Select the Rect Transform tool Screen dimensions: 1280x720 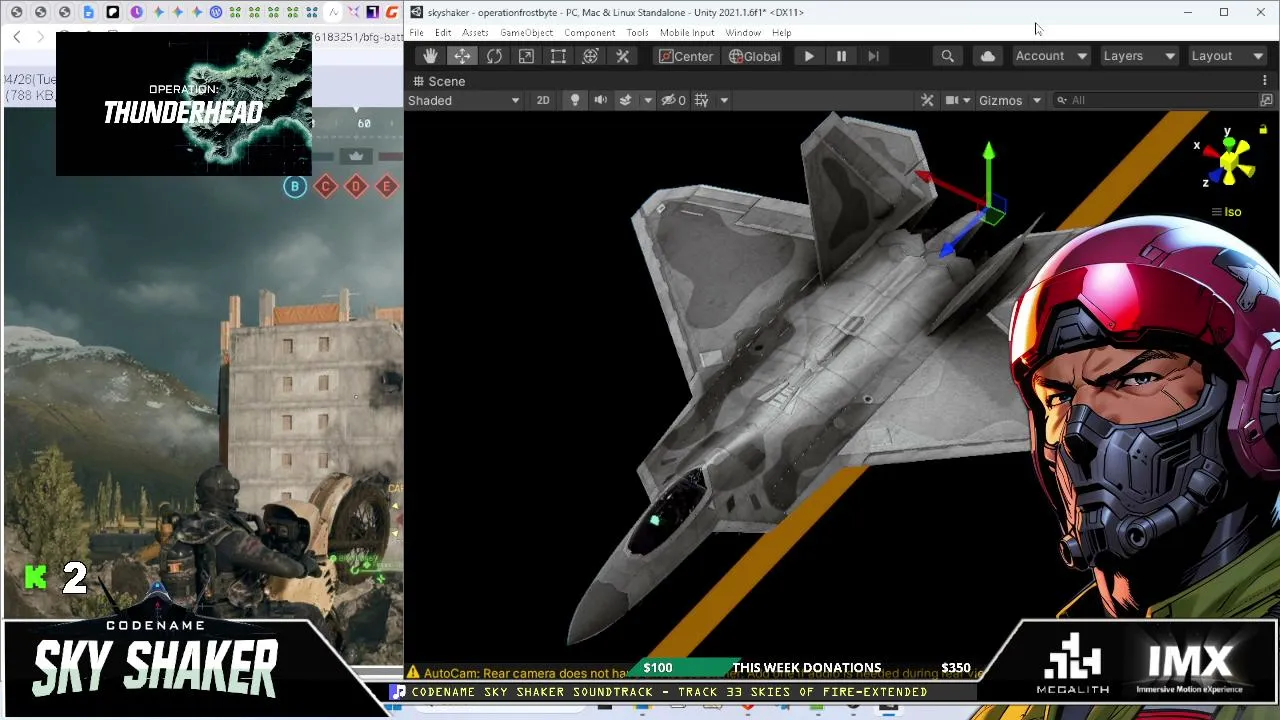click(x=558, y=56)
